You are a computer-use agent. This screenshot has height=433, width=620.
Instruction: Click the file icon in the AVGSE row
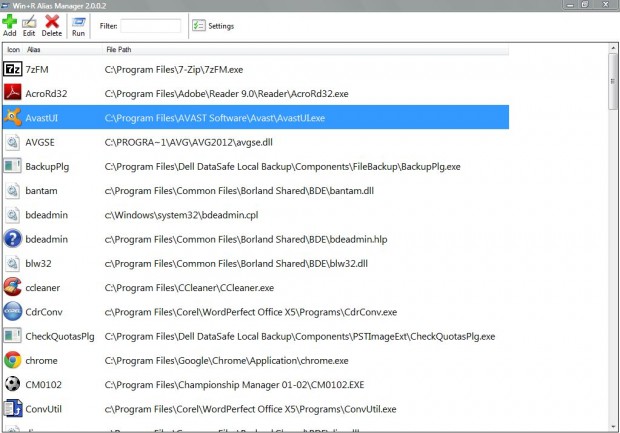tap(12, 142)
